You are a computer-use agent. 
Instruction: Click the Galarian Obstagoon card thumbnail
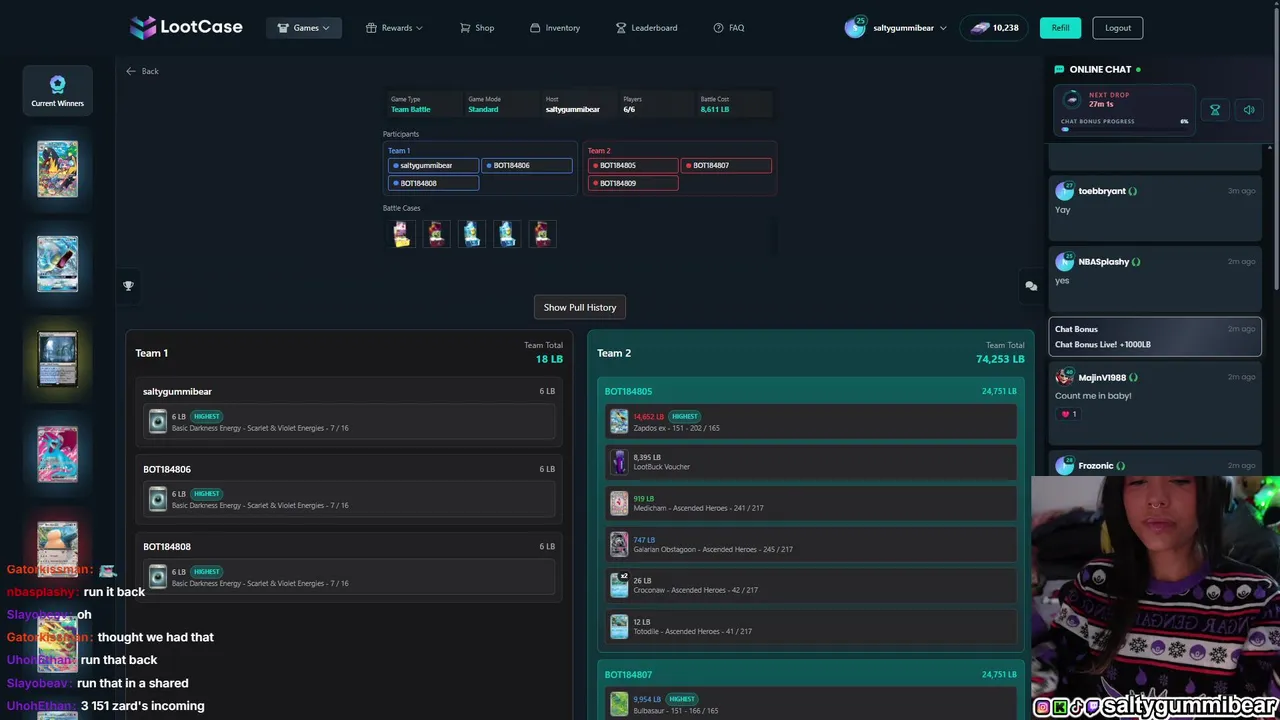[619, 544]
